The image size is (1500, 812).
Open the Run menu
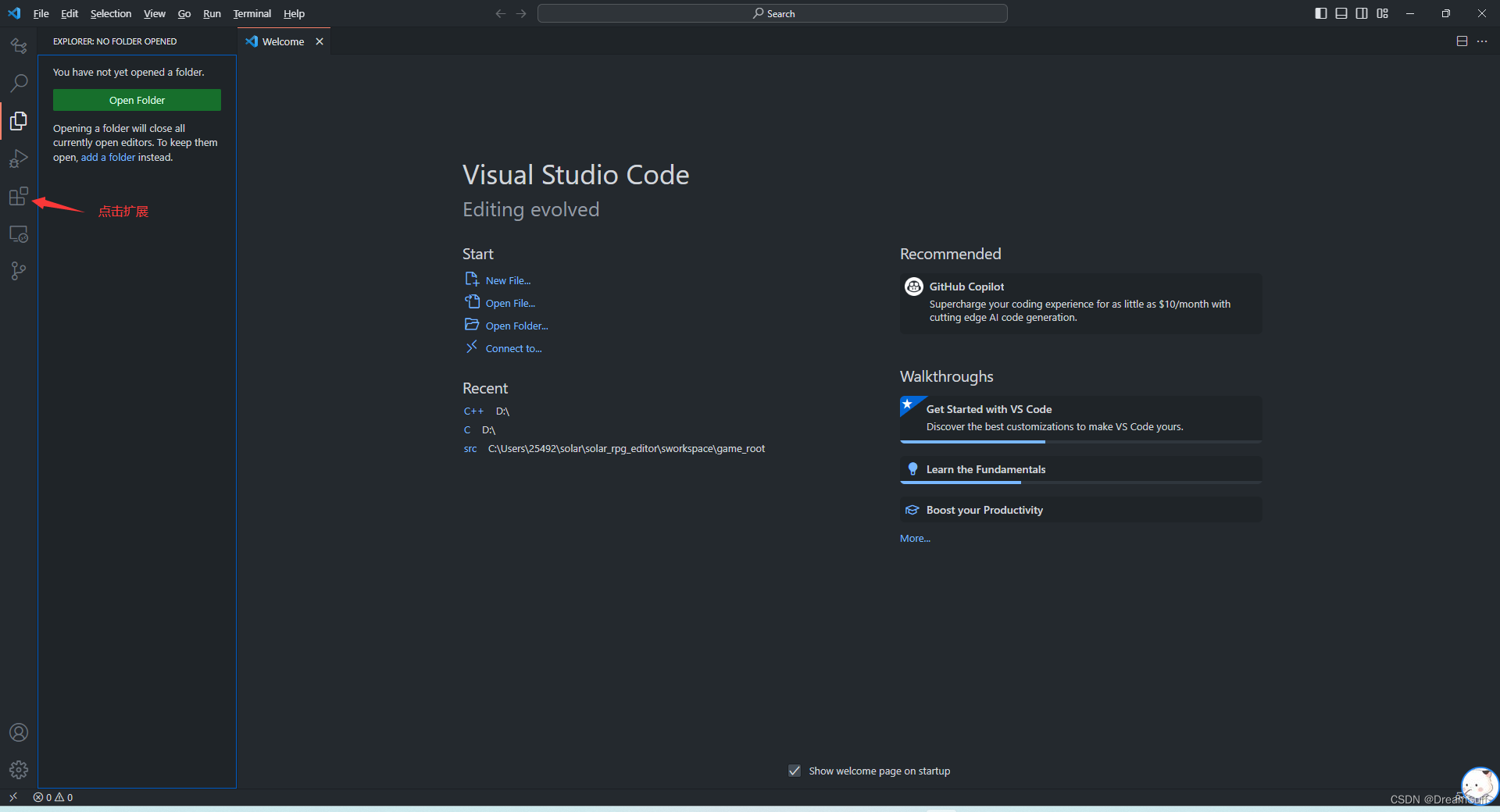coord(212,13)
